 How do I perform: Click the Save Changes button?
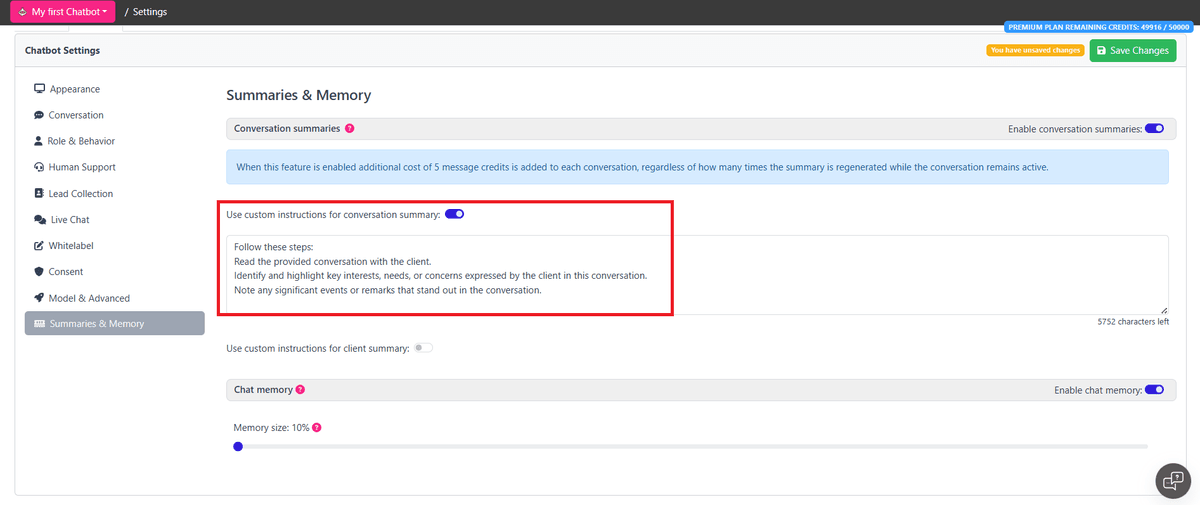pyautogui.click(x=1132, y=50)
